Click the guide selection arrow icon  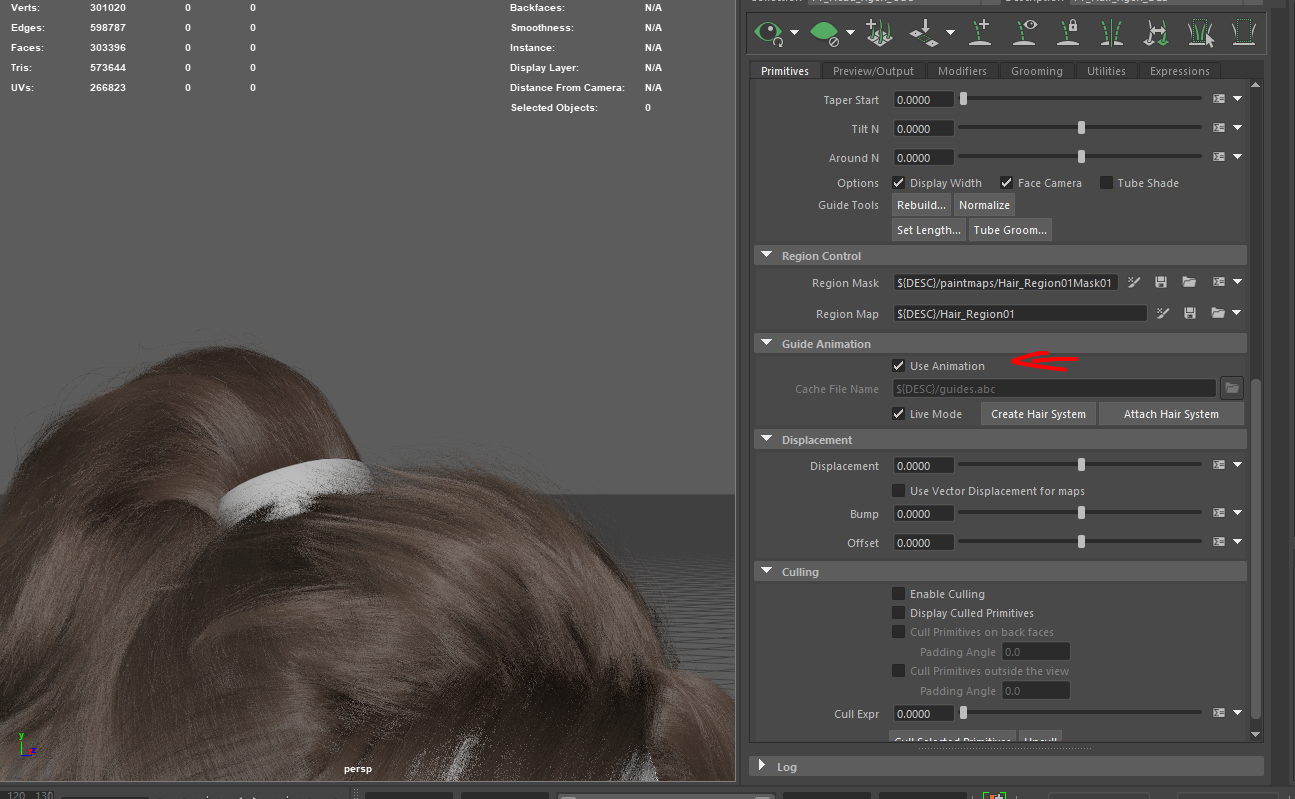pos(1200,32)
